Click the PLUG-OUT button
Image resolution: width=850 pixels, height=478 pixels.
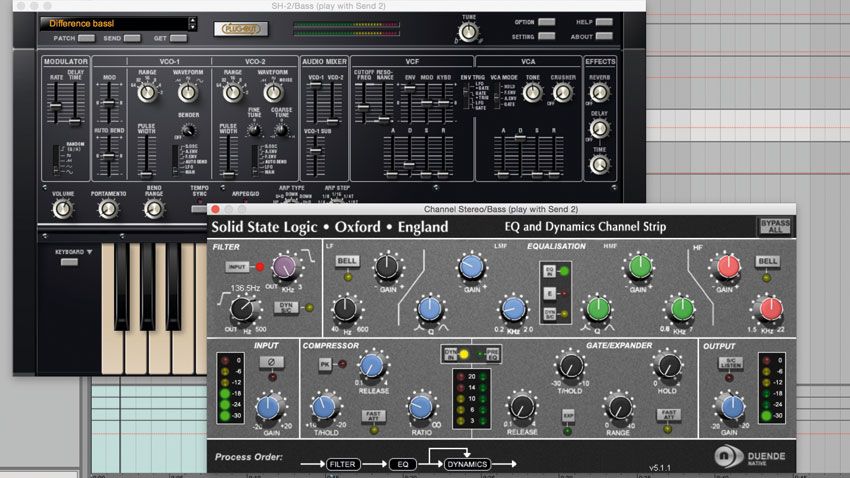pyautogui.click(x=241, y=29)
